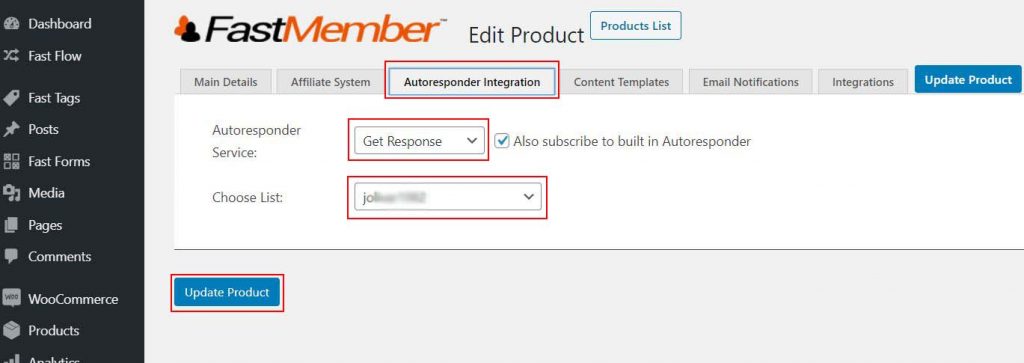The image size is (1024, 363).
Task: Open the Autoresponder Service Get Response dropdown
Action: click(420, 141)
